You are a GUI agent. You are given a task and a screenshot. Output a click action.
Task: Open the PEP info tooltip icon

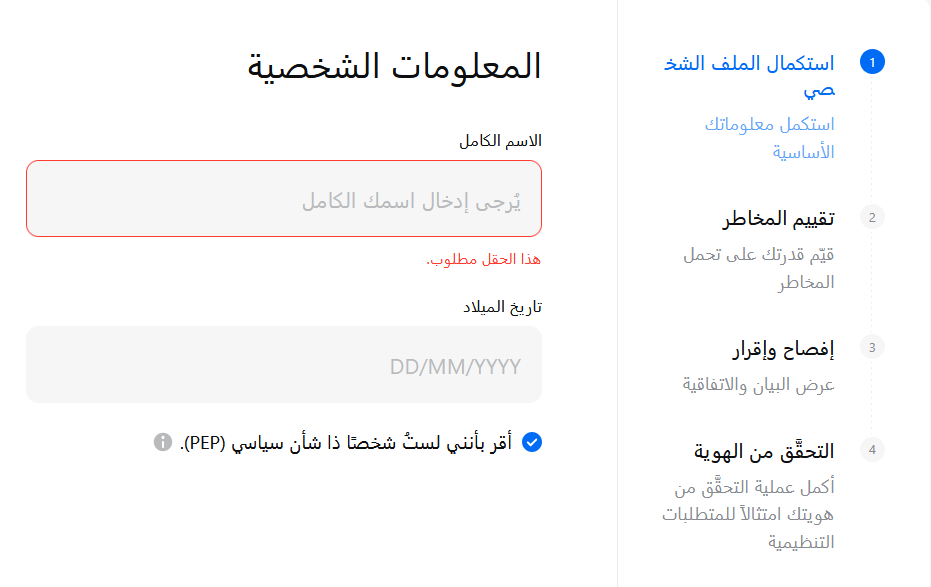click(x=163, y=442)
